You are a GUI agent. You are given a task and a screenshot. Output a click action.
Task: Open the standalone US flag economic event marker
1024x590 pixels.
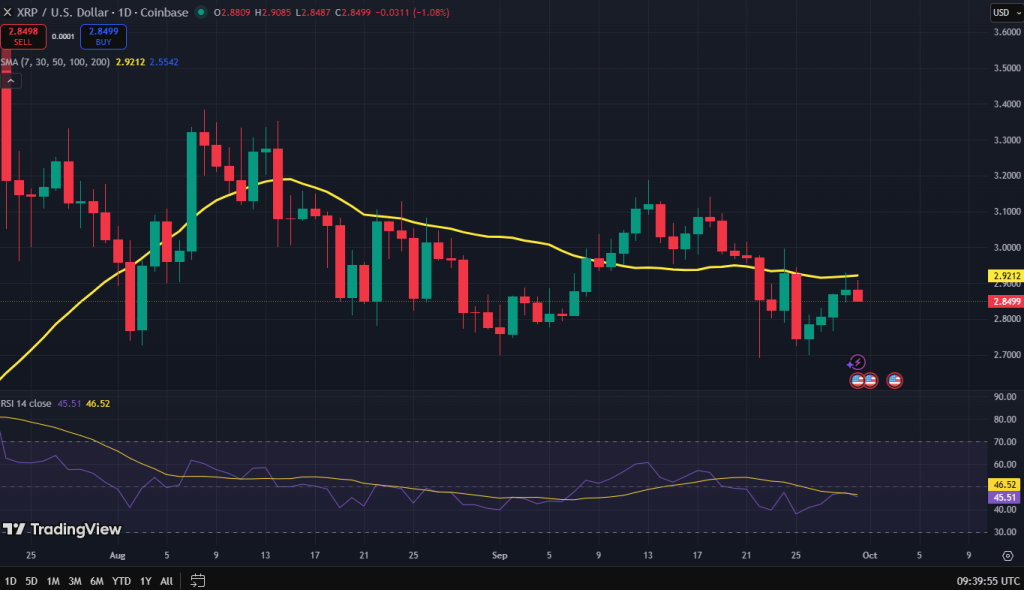point(895,380)
